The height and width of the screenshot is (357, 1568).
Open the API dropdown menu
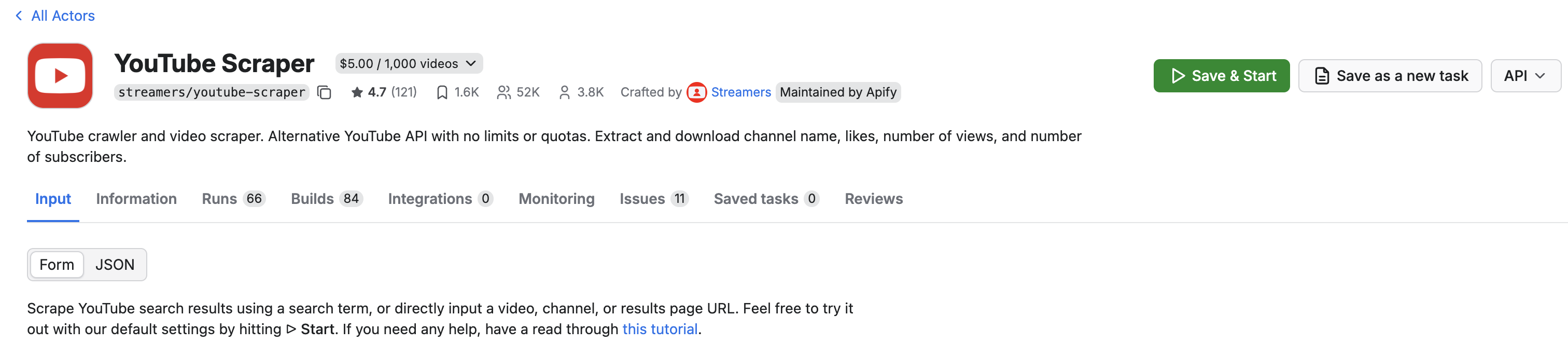(1525, 76)
